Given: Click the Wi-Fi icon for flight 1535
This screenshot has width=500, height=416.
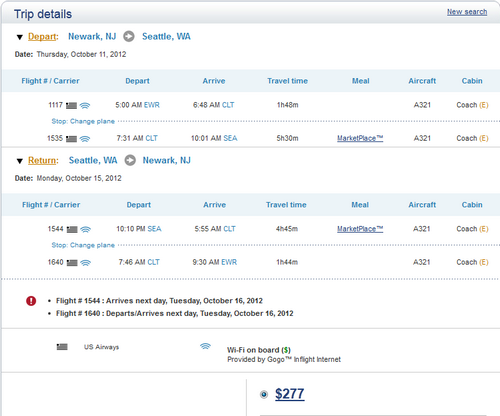Looking at the screenshot, I should [x=85, y=139].
